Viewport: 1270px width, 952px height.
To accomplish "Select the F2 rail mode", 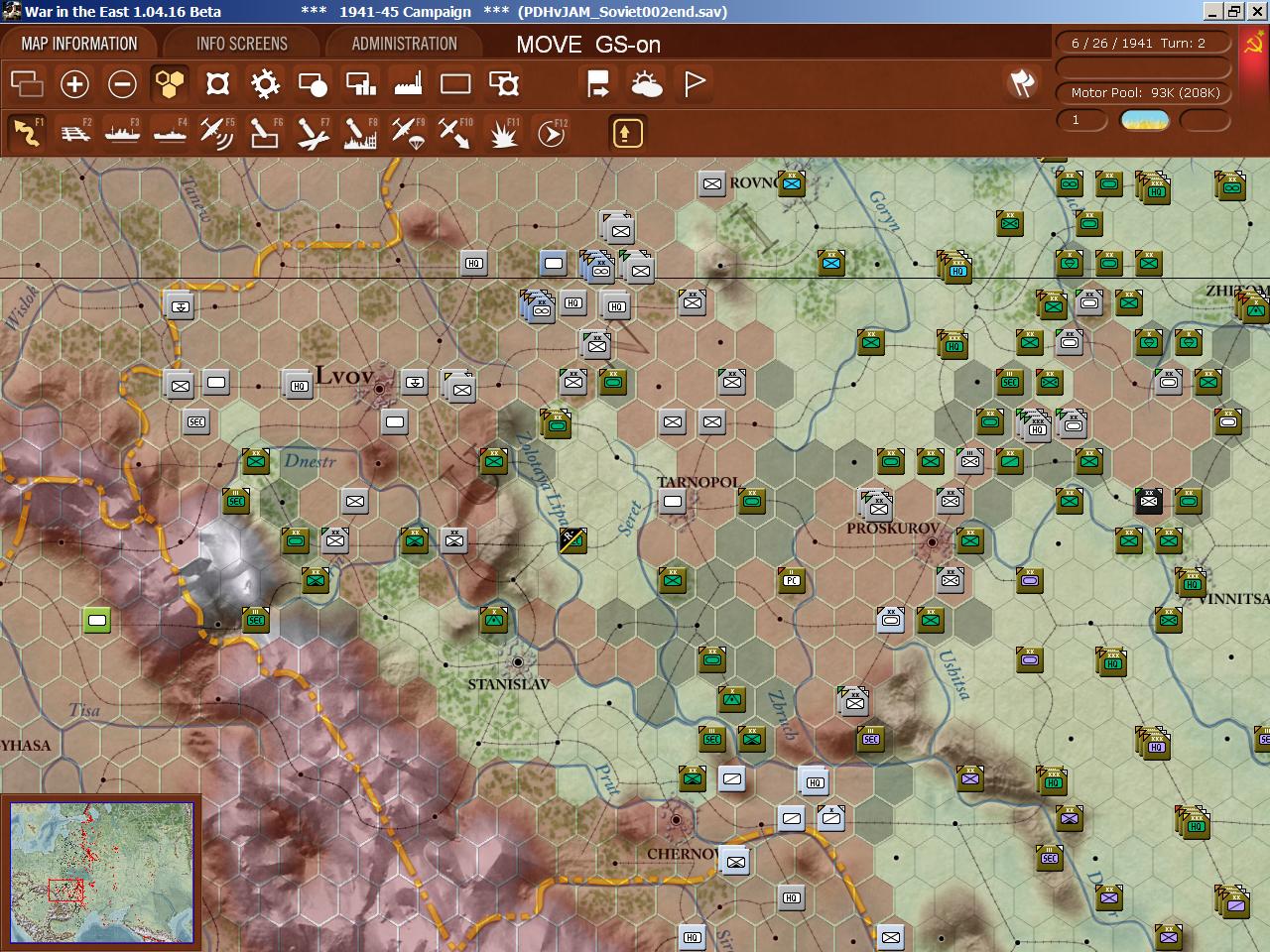I will pyautogui.click(x=74, y=133).
